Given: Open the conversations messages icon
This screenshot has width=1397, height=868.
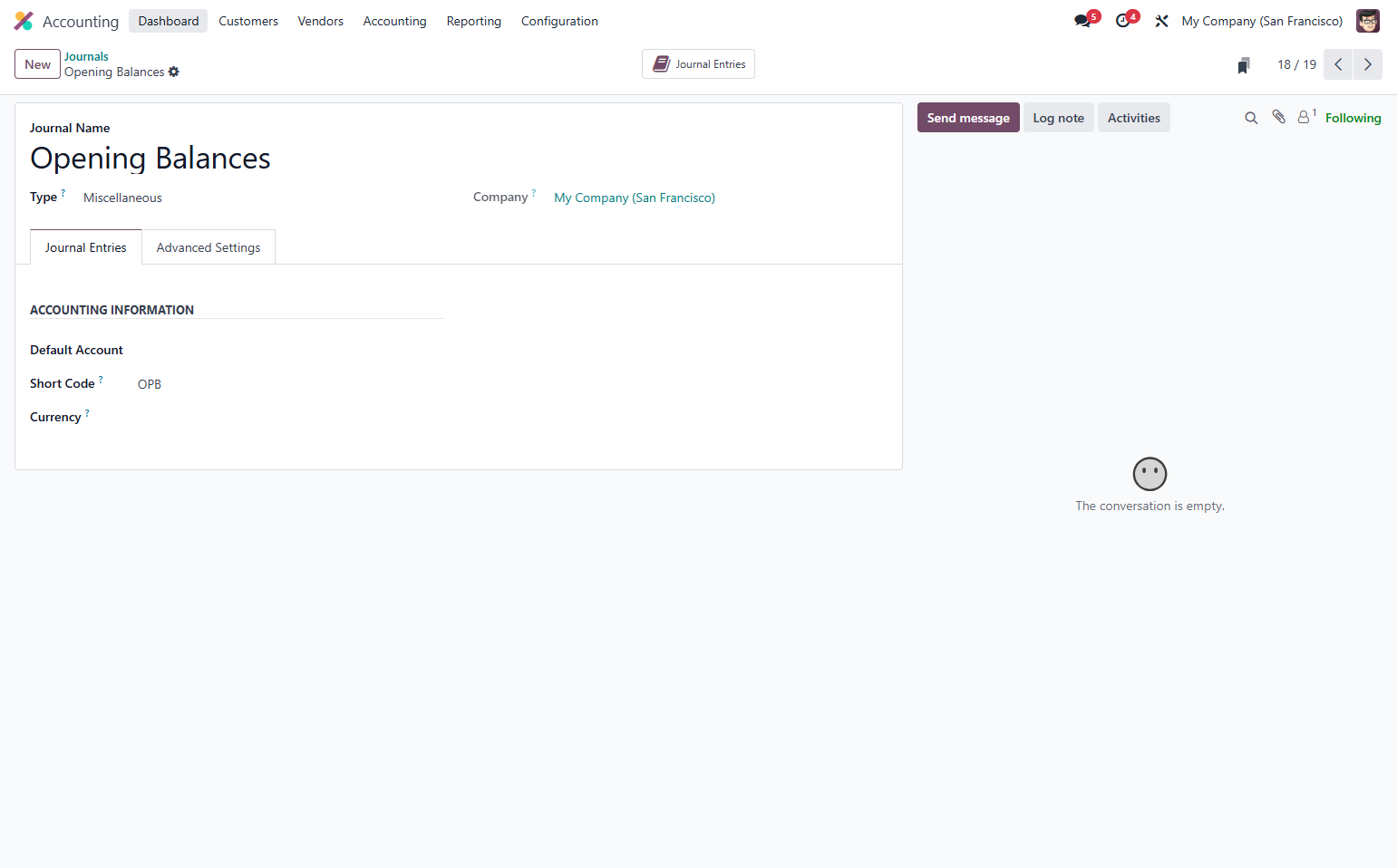Looking at the screenshot, I should click(x=1082, y=21).
